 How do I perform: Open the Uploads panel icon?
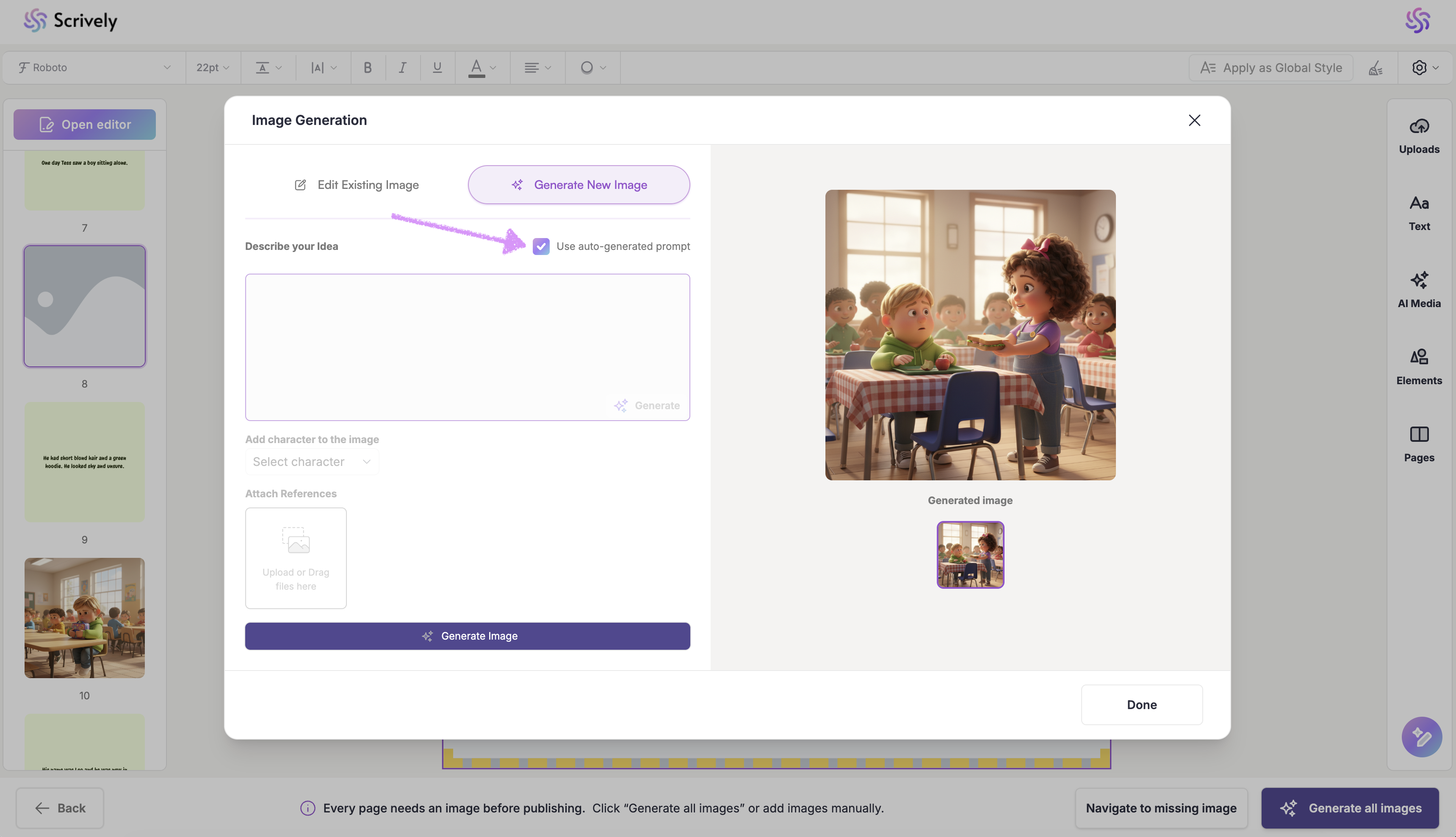[x=1419, y=127]
